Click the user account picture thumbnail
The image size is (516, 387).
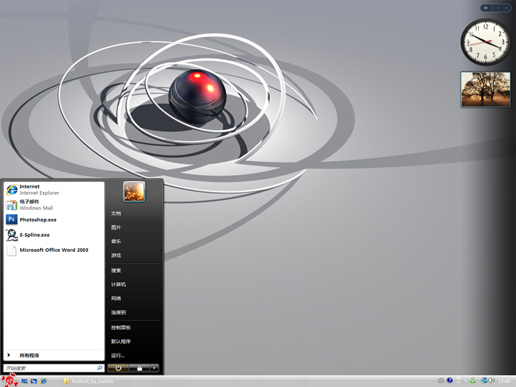point(134,191)
